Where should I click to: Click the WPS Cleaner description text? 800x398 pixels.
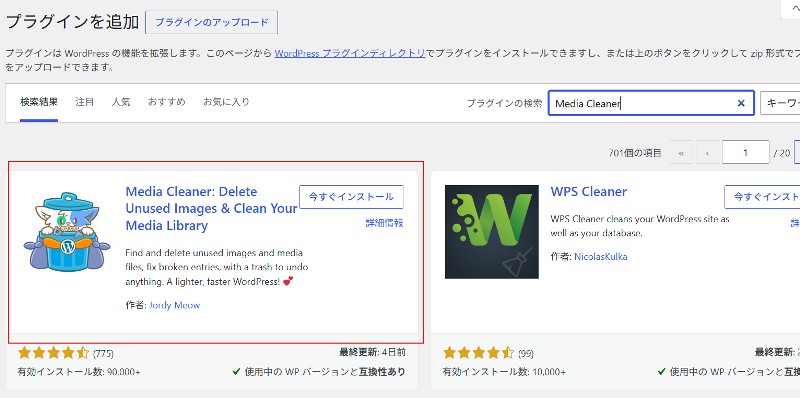[x=640, y=226]
